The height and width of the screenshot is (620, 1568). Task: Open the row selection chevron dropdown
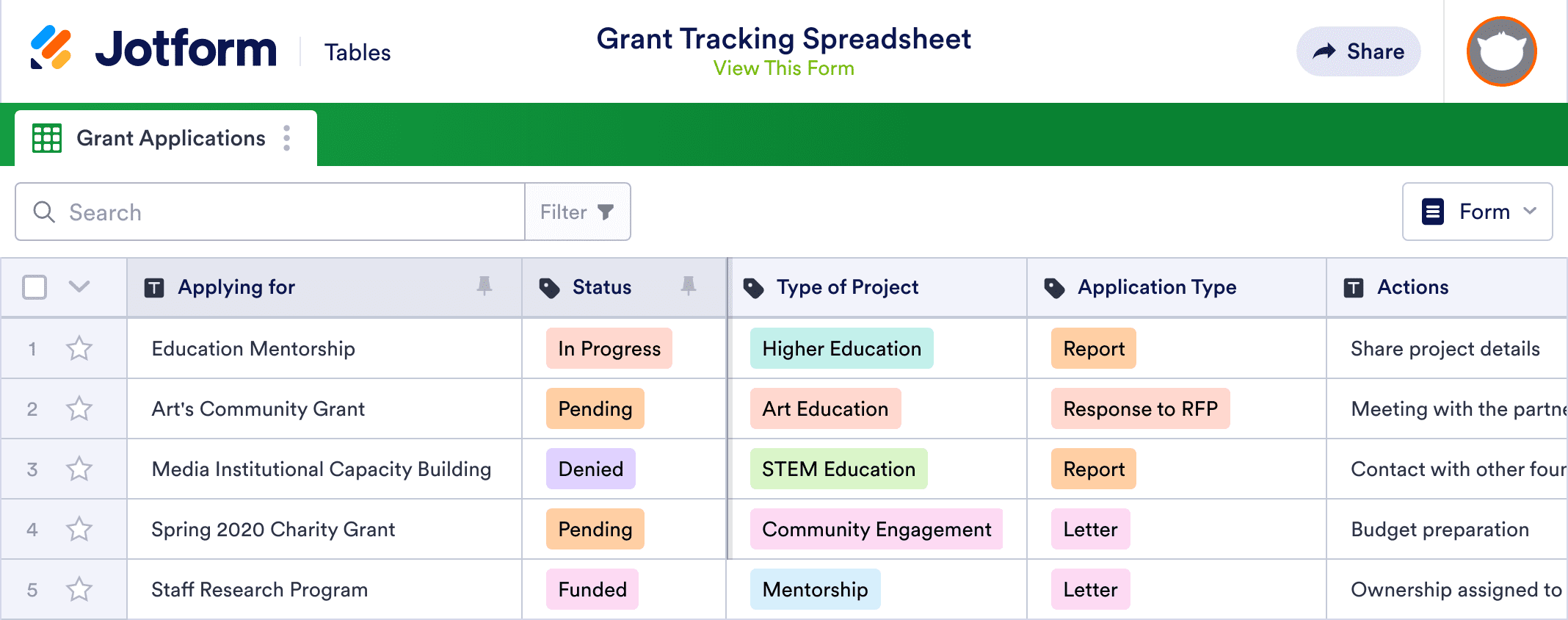click(79, 286)
